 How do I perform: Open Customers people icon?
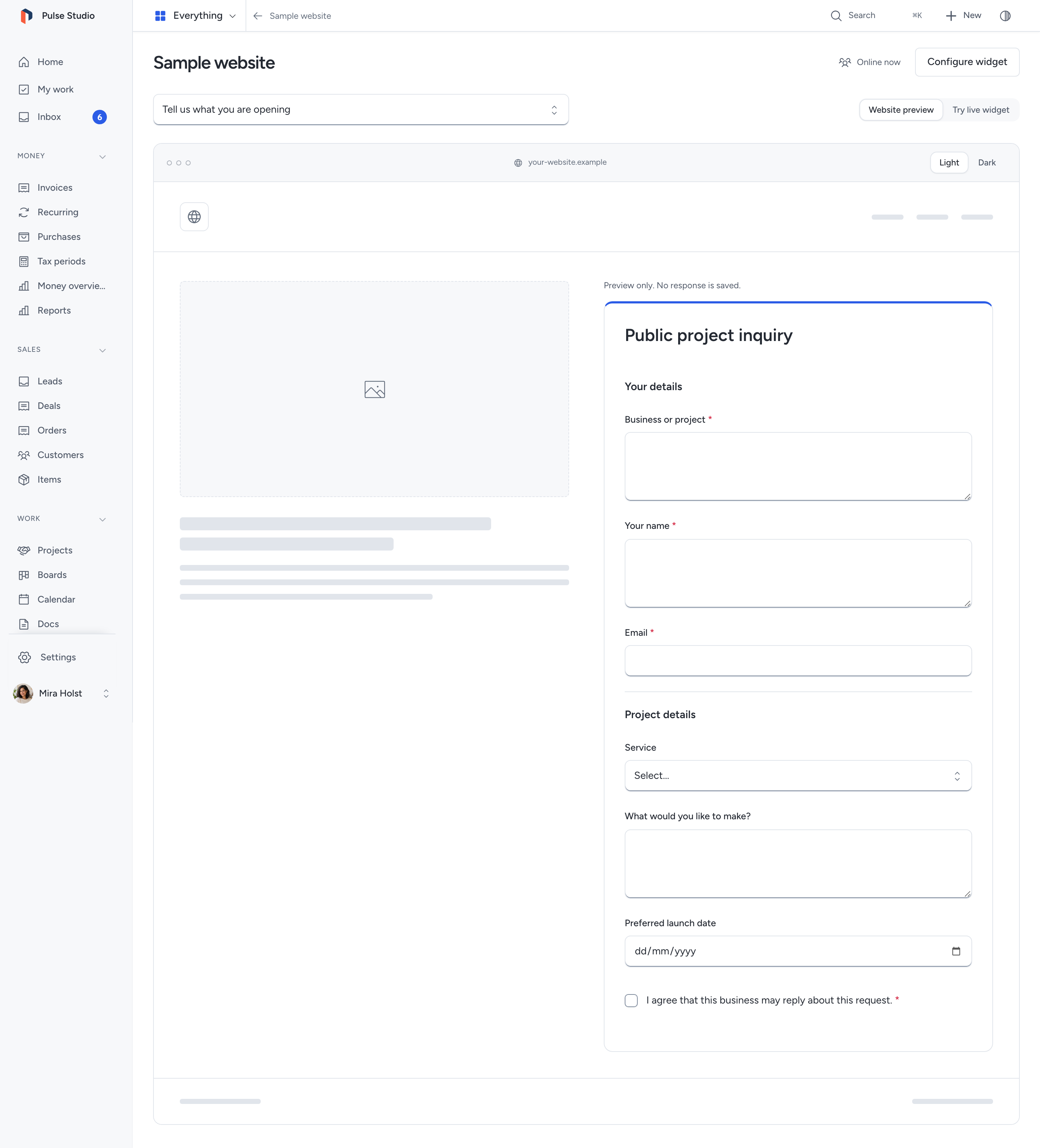tap(24, 455)
